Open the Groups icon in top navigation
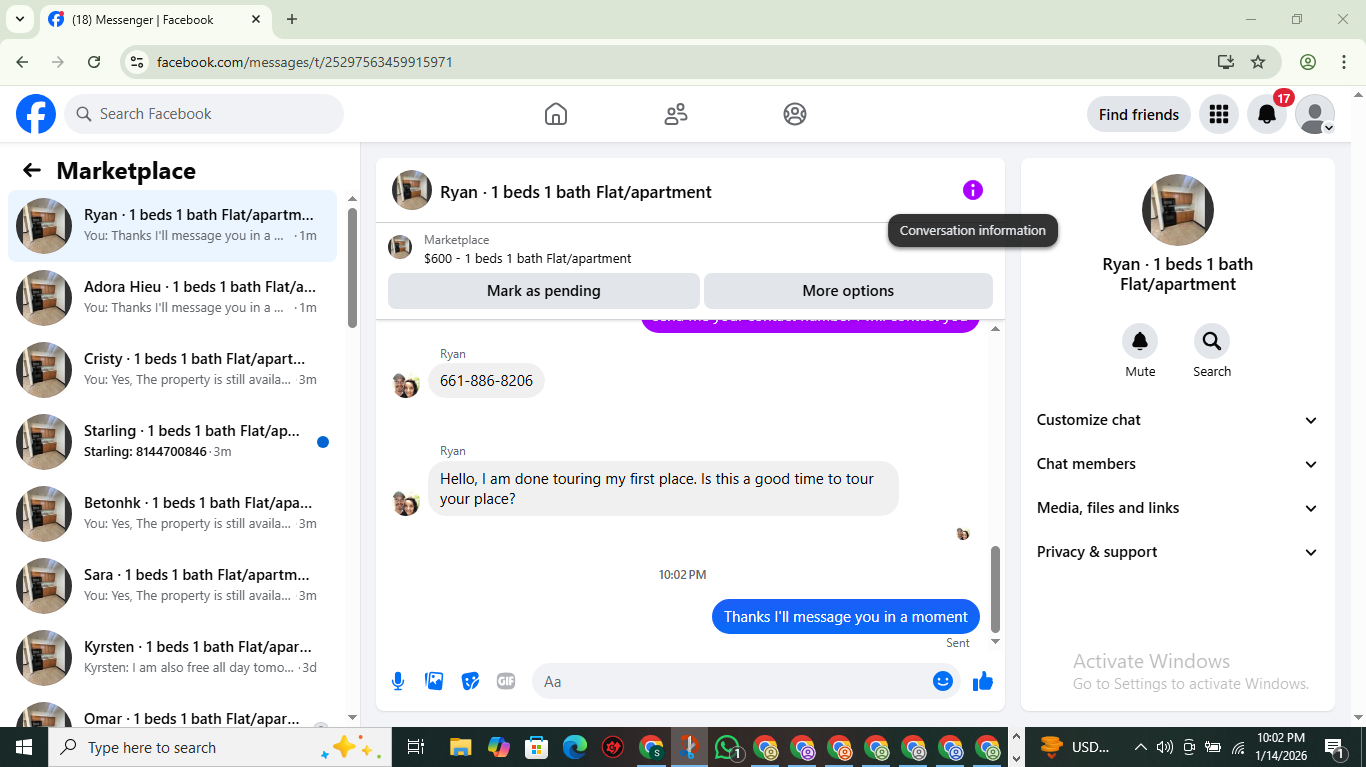The width and height of the screenshot is (1366, 767). coord(795,114)
